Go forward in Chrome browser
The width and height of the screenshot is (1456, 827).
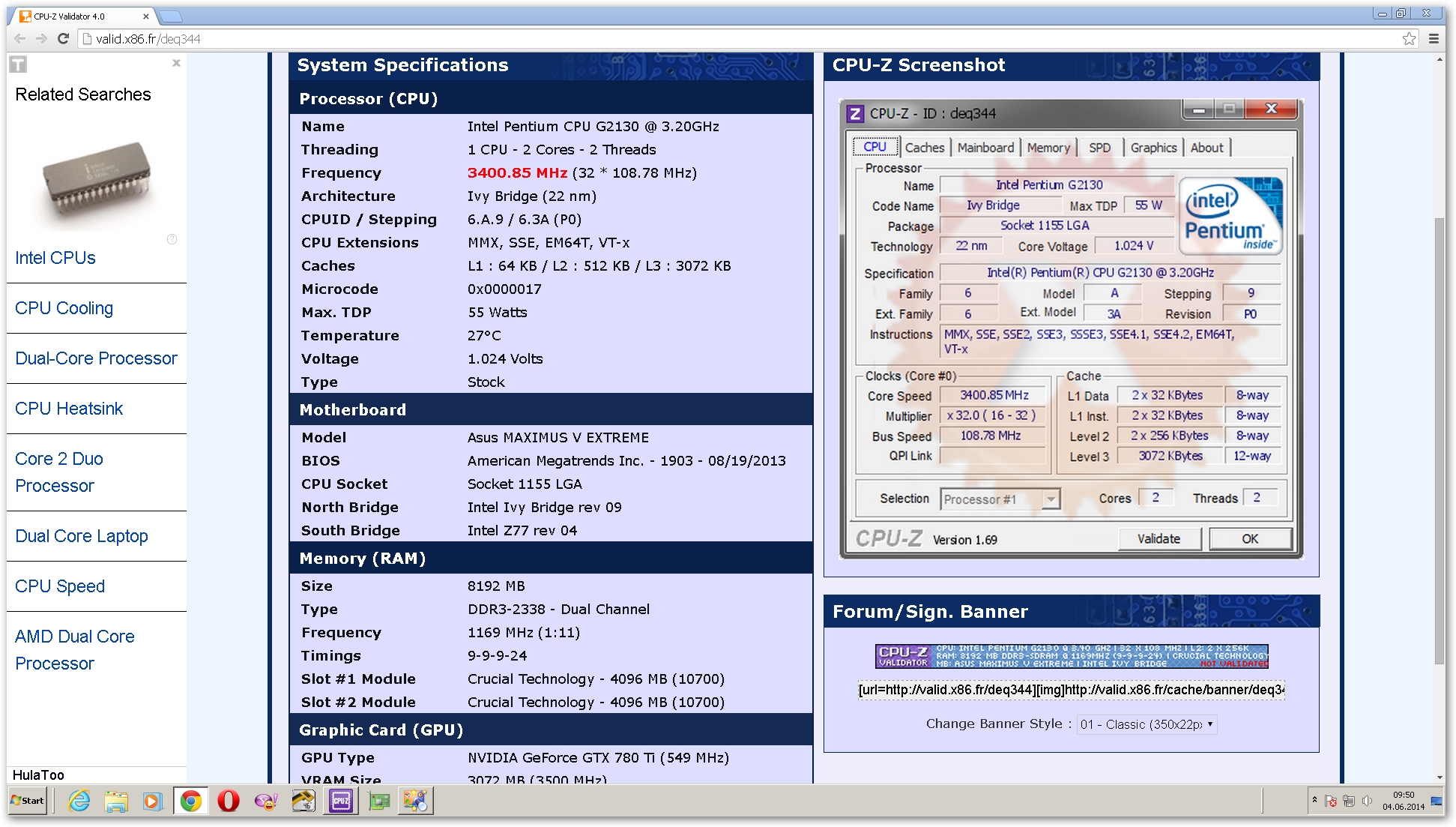41,39
